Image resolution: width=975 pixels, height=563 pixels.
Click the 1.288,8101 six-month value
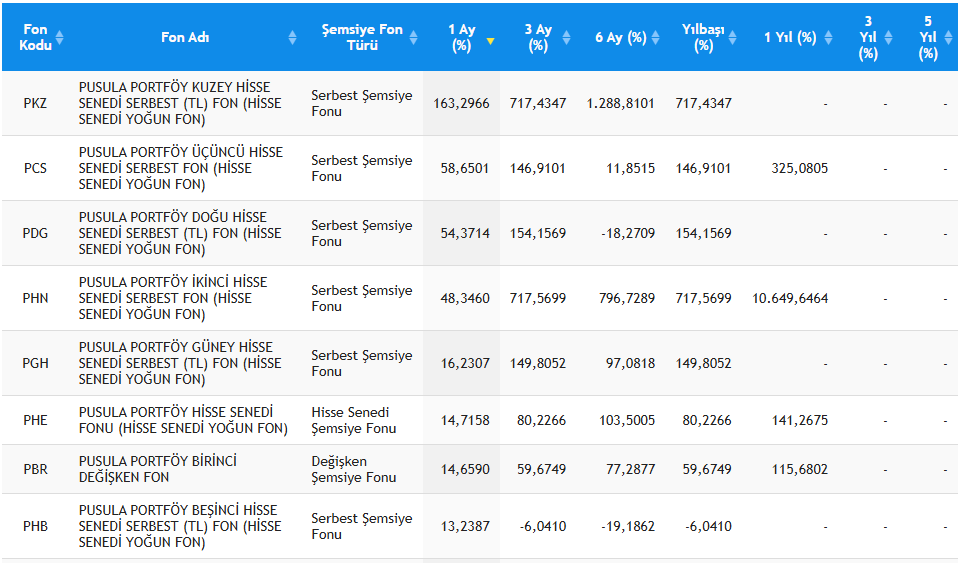point(621,103)
